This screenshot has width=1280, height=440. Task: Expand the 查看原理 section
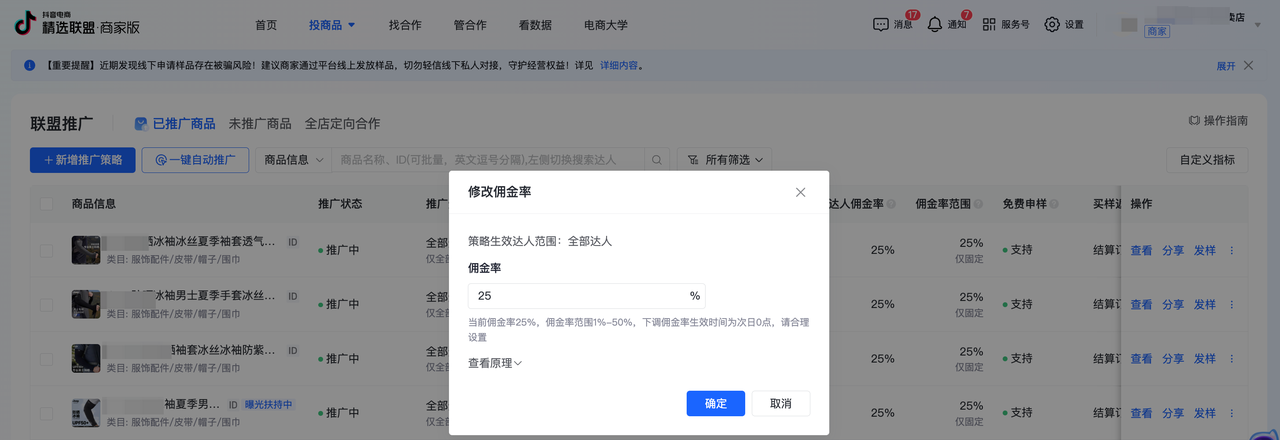(x=495, y=363)
